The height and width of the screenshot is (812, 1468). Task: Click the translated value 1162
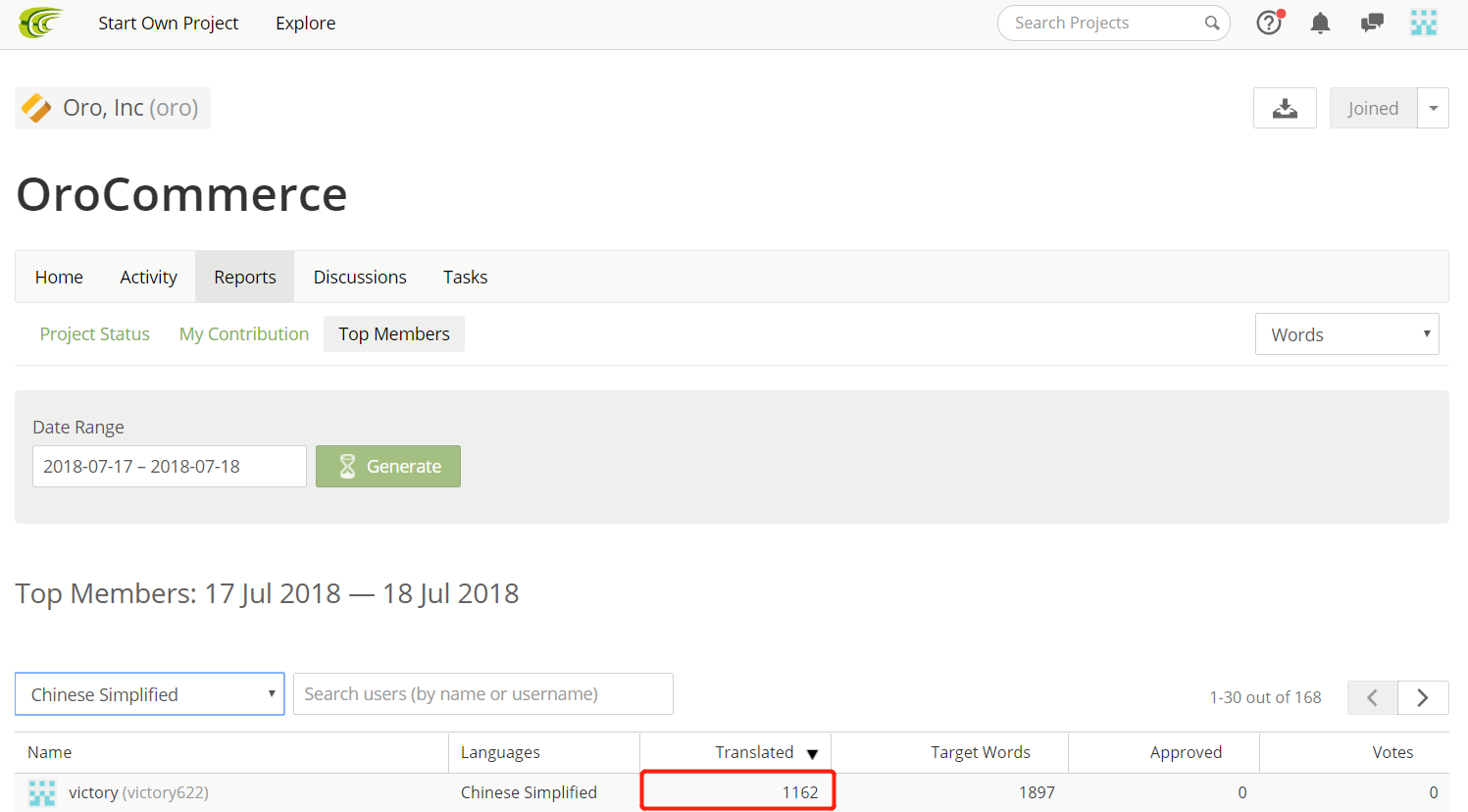(x=800, y=792)
